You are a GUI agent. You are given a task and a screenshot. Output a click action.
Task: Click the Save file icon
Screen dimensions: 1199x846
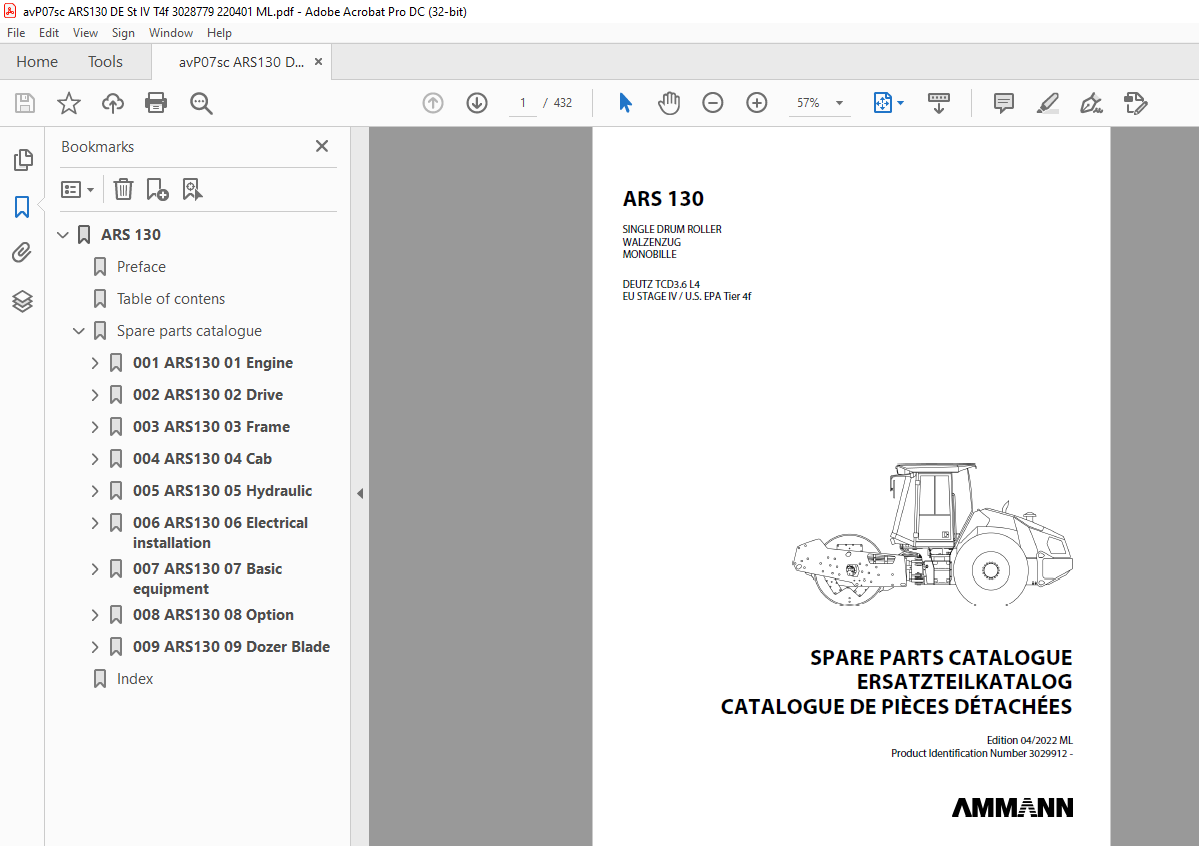24,102
